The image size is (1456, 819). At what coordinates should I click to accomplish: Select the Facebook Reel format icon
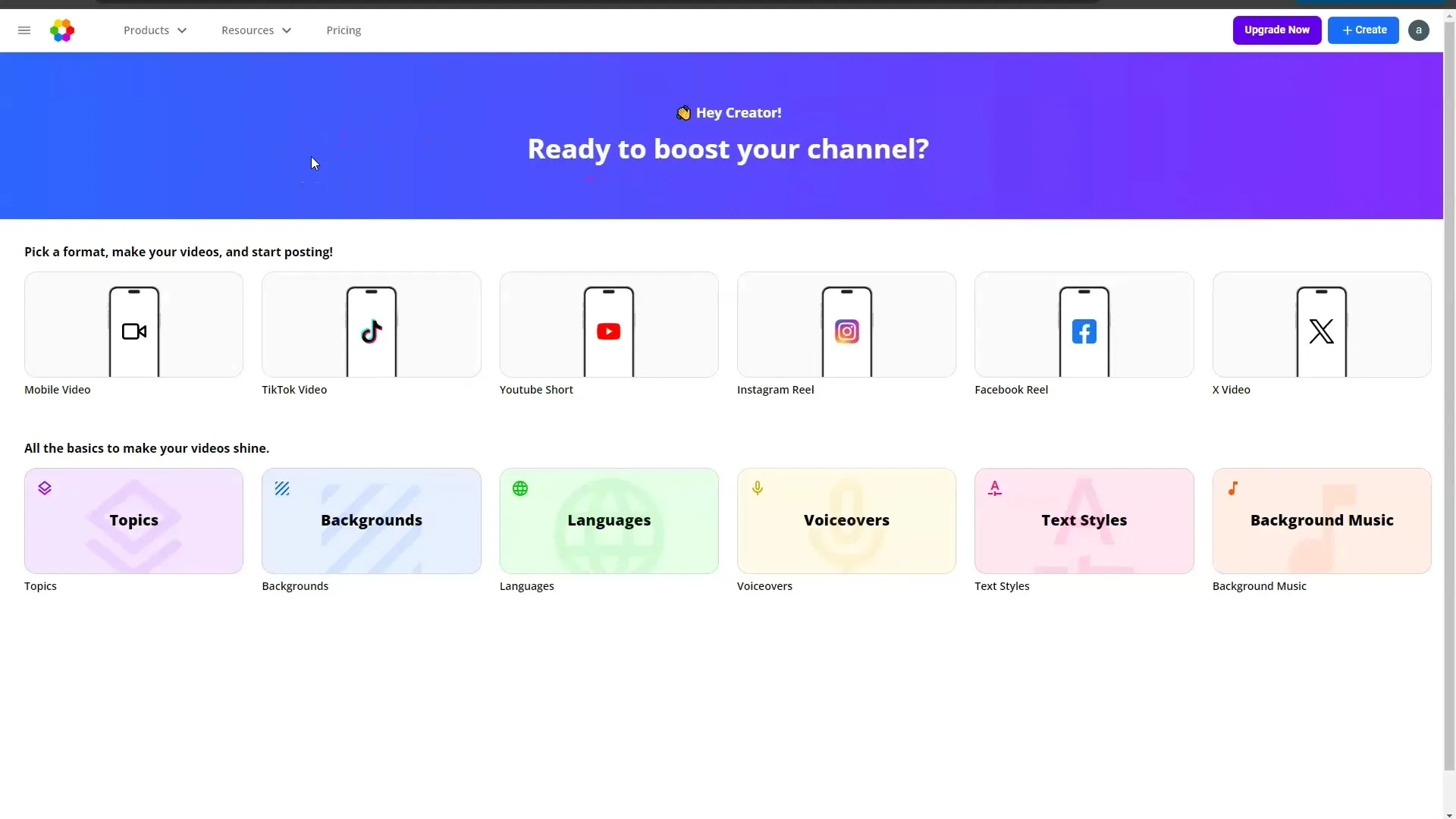pos(1084,331)
